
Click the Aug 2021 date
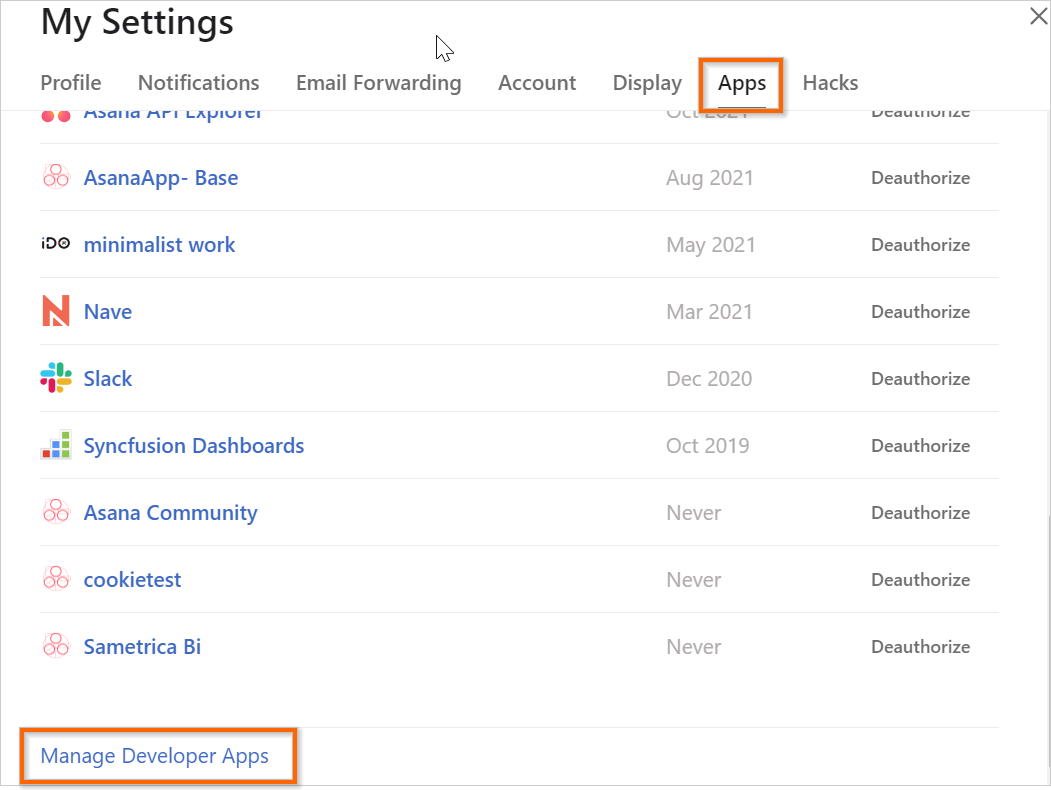(x=709, y=178)
